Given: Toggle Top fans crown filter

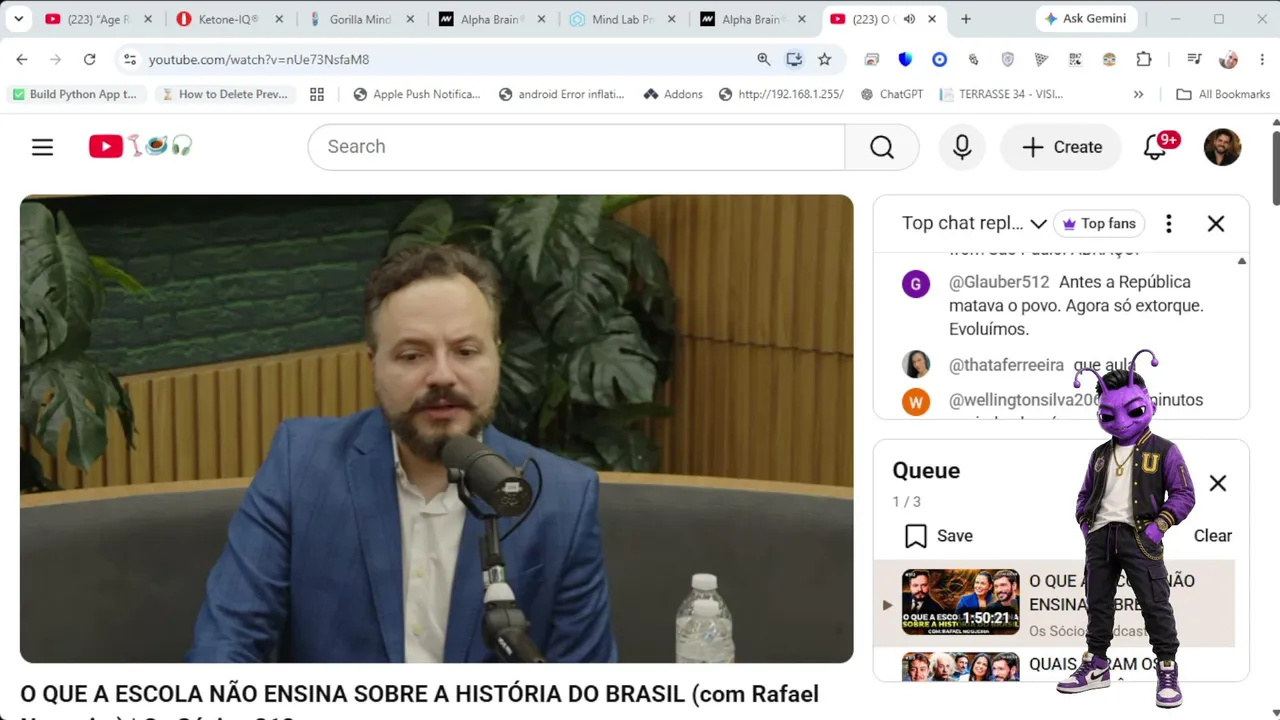Looking at the screenshot, I should tap(1098, 224).
